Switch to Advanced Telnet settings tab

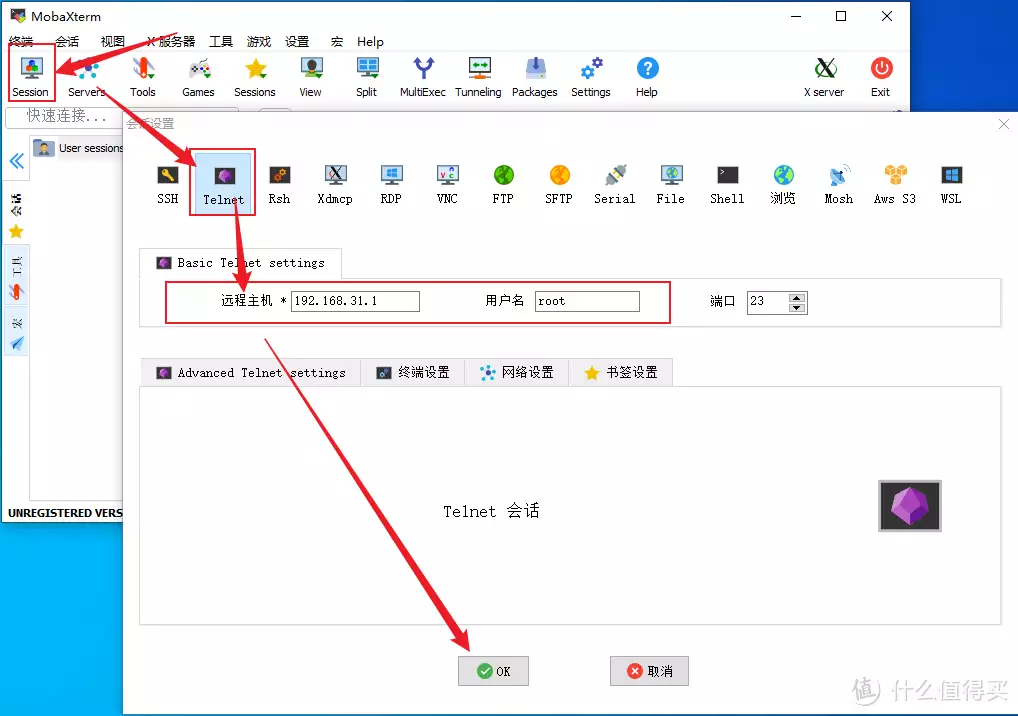(251, 373)
